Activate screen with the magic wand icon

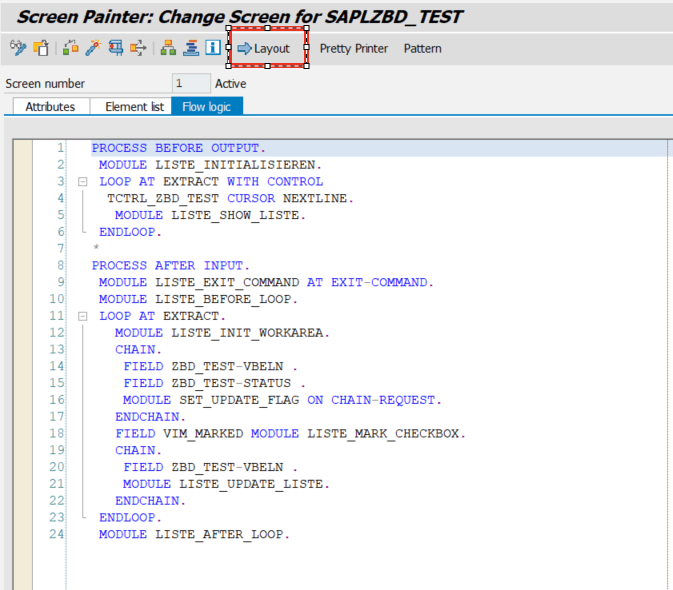pos(93,48)
